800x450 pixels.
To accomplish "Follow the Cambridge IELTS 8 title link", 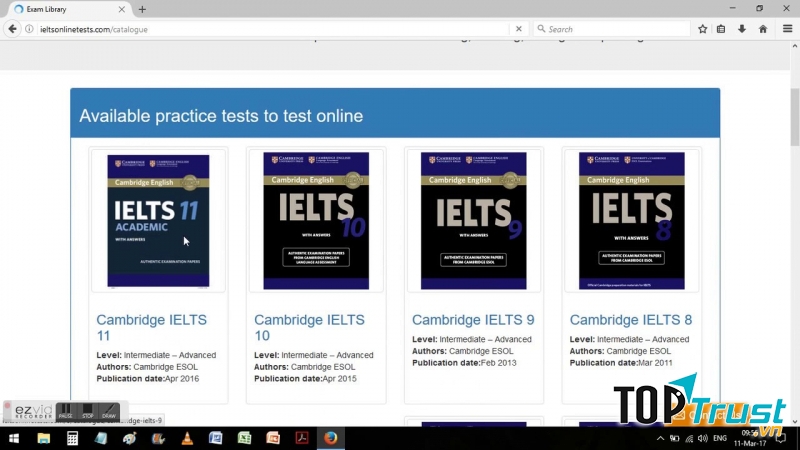I will (x=631, y=320).
